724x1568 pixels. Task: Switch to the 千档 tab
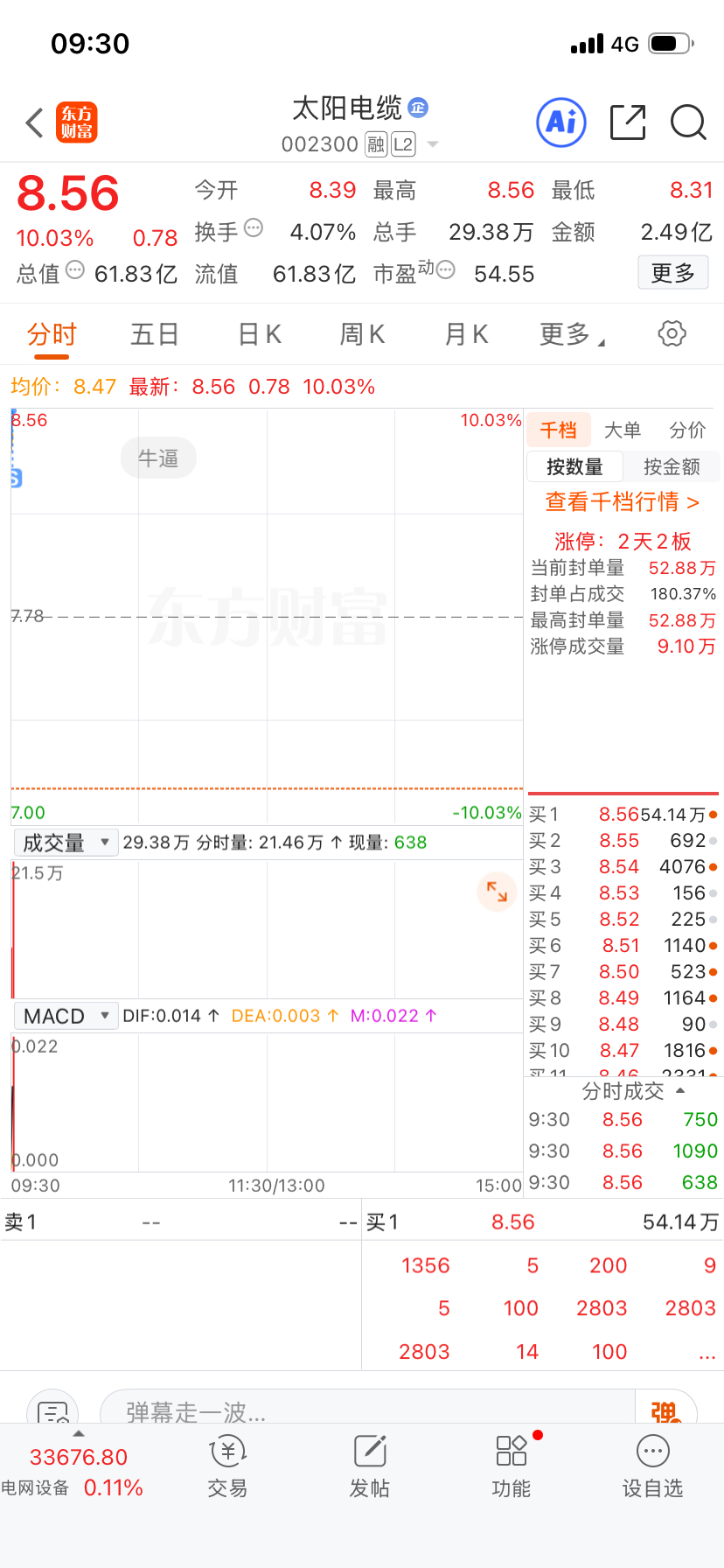click(x=558, y=430)
